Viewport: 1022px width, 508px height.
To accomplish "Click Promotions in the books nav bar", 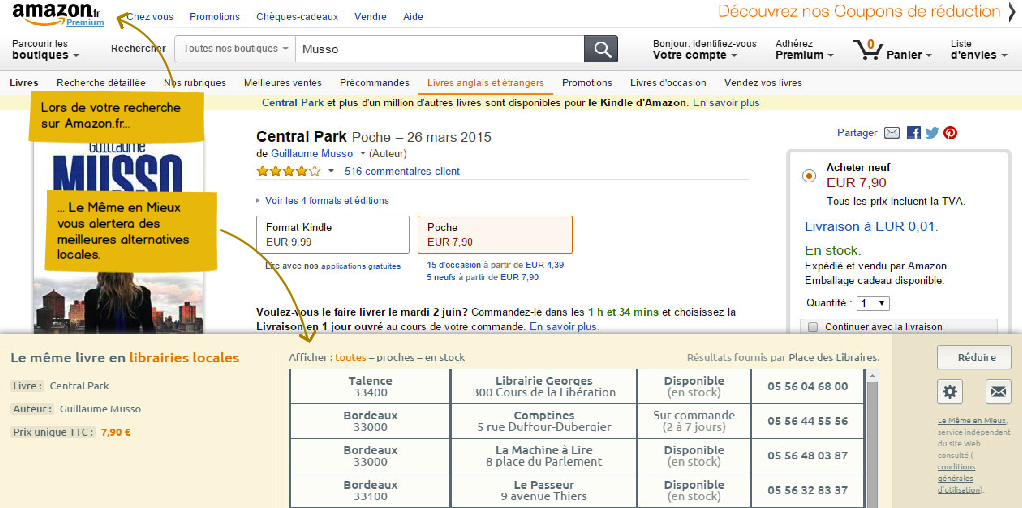I will coord(587,83).
